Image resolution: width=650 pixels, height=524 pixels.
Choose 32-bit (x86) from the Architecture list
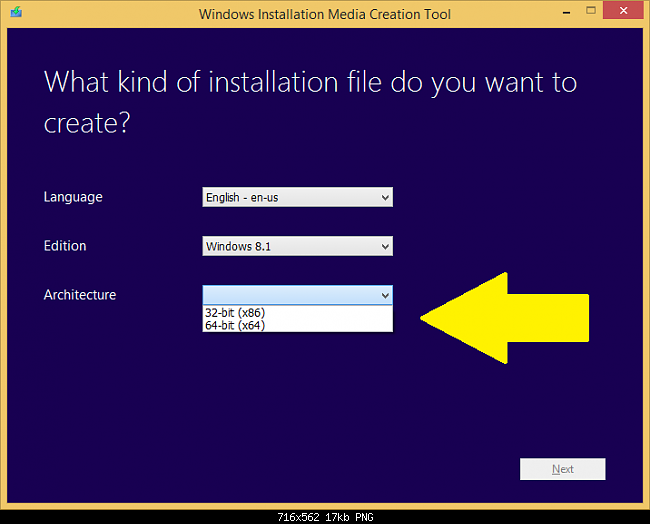click(297, 312)
